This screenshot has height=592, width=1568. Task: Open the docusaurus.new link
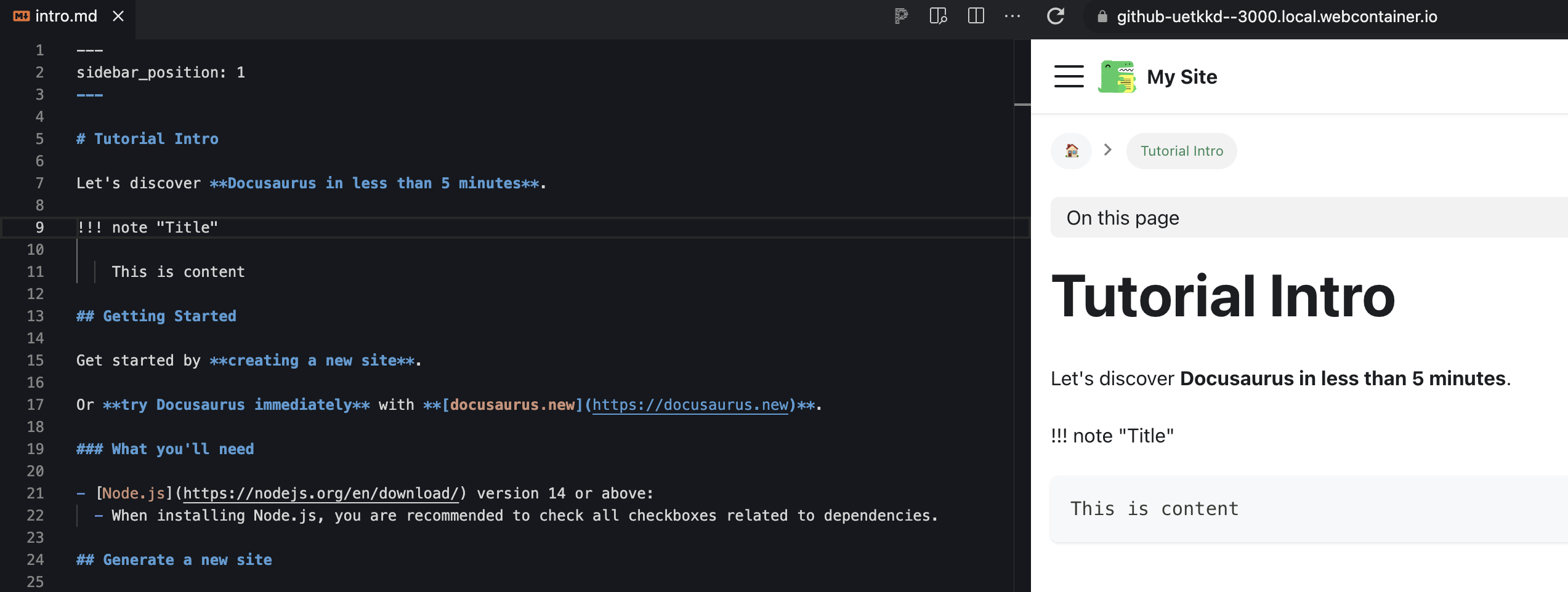pyautogui.click(x=690, y=404)
